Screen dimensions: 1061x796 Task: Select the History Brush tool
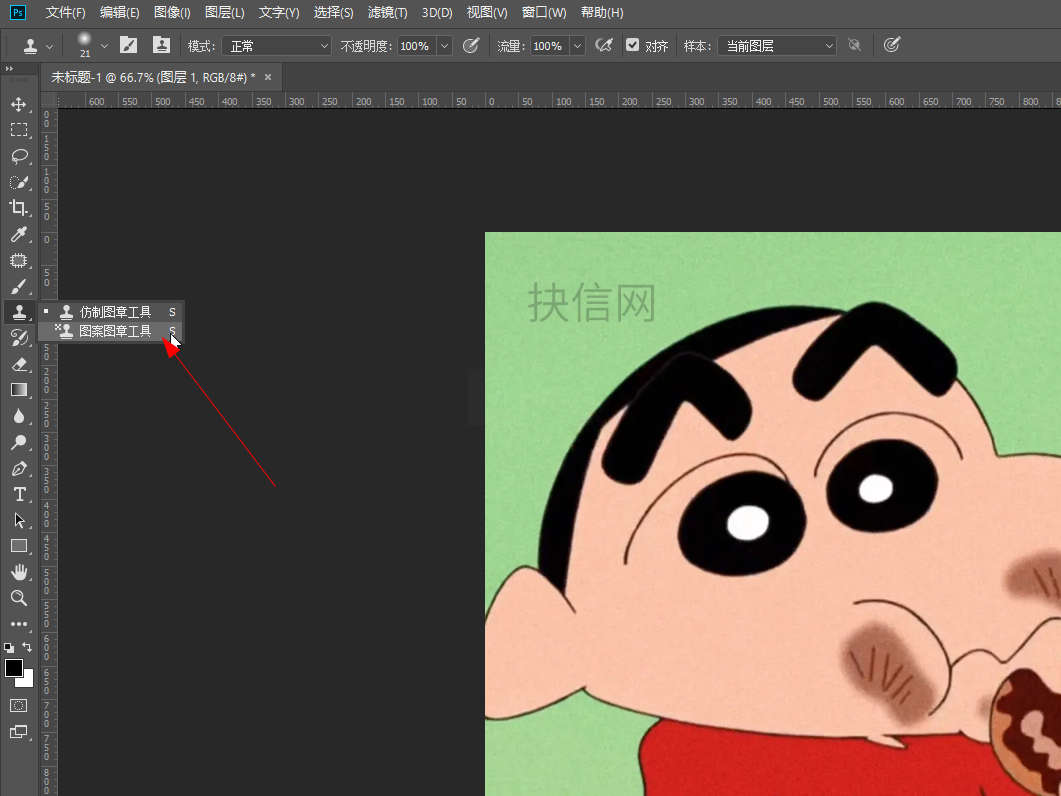19,338
